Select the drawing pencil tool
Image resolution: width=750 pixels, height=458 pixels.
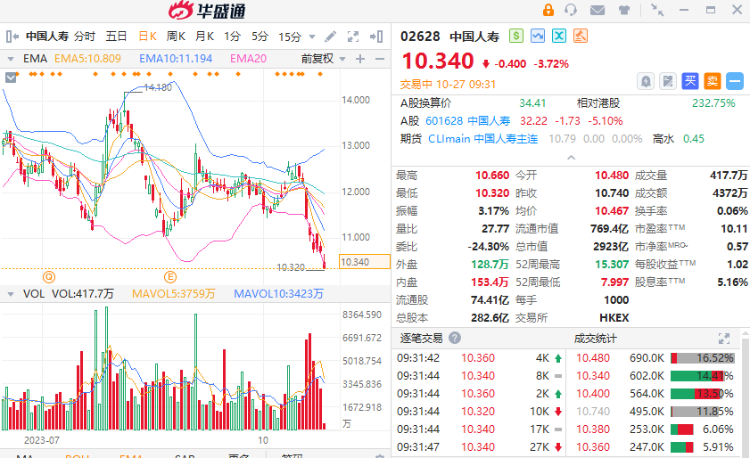[331, 36]
